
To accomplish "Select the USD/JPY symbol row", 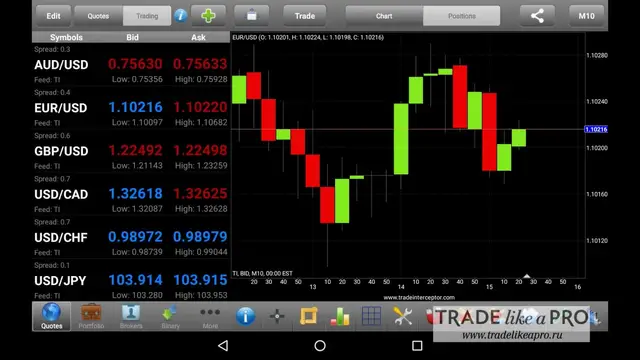I will 131,281.
